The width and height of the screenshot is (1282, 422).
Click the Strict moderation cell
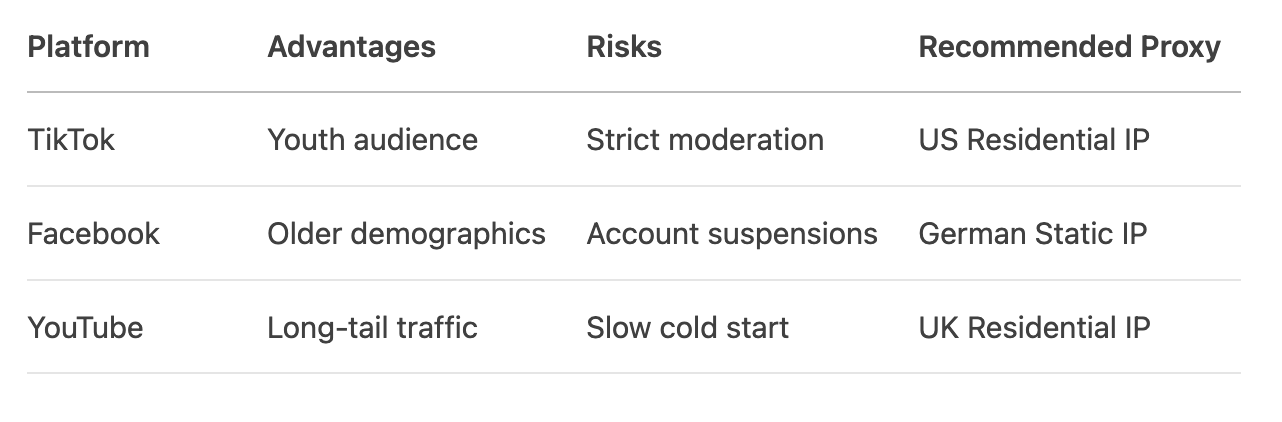[705, 140]
